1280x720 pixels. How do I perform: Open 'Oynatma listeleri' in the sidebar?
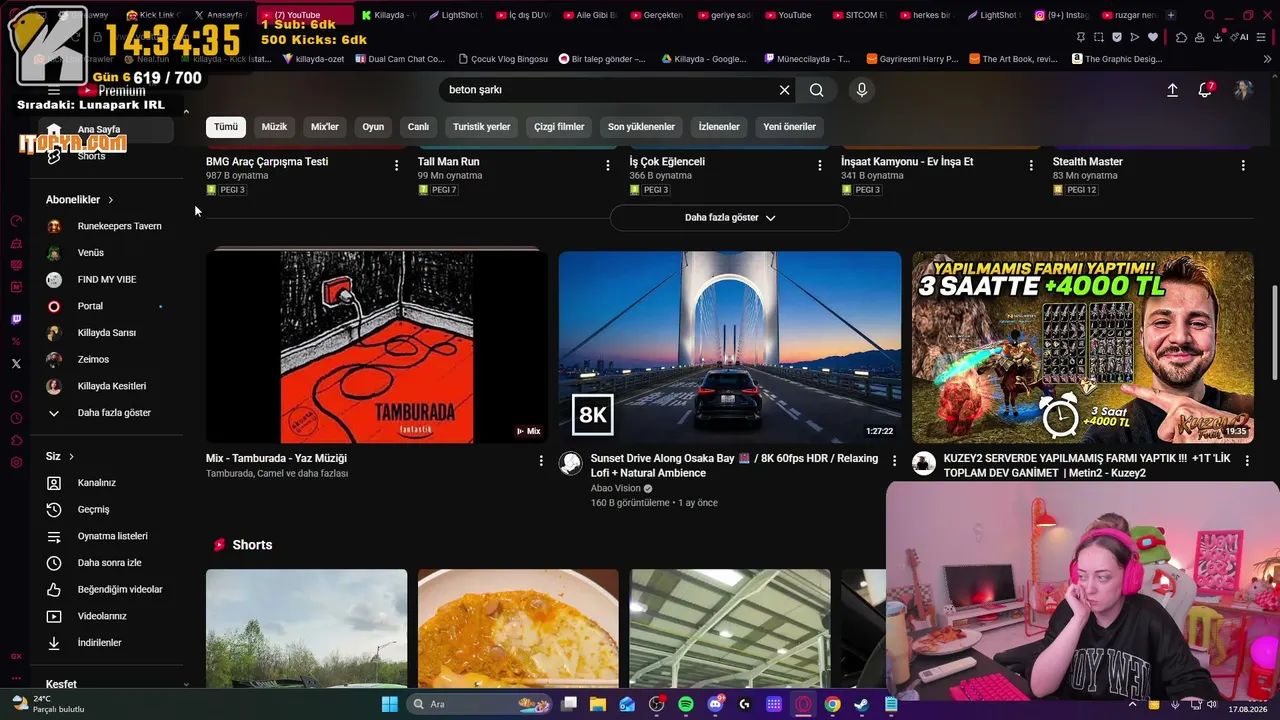click(107, 537)
